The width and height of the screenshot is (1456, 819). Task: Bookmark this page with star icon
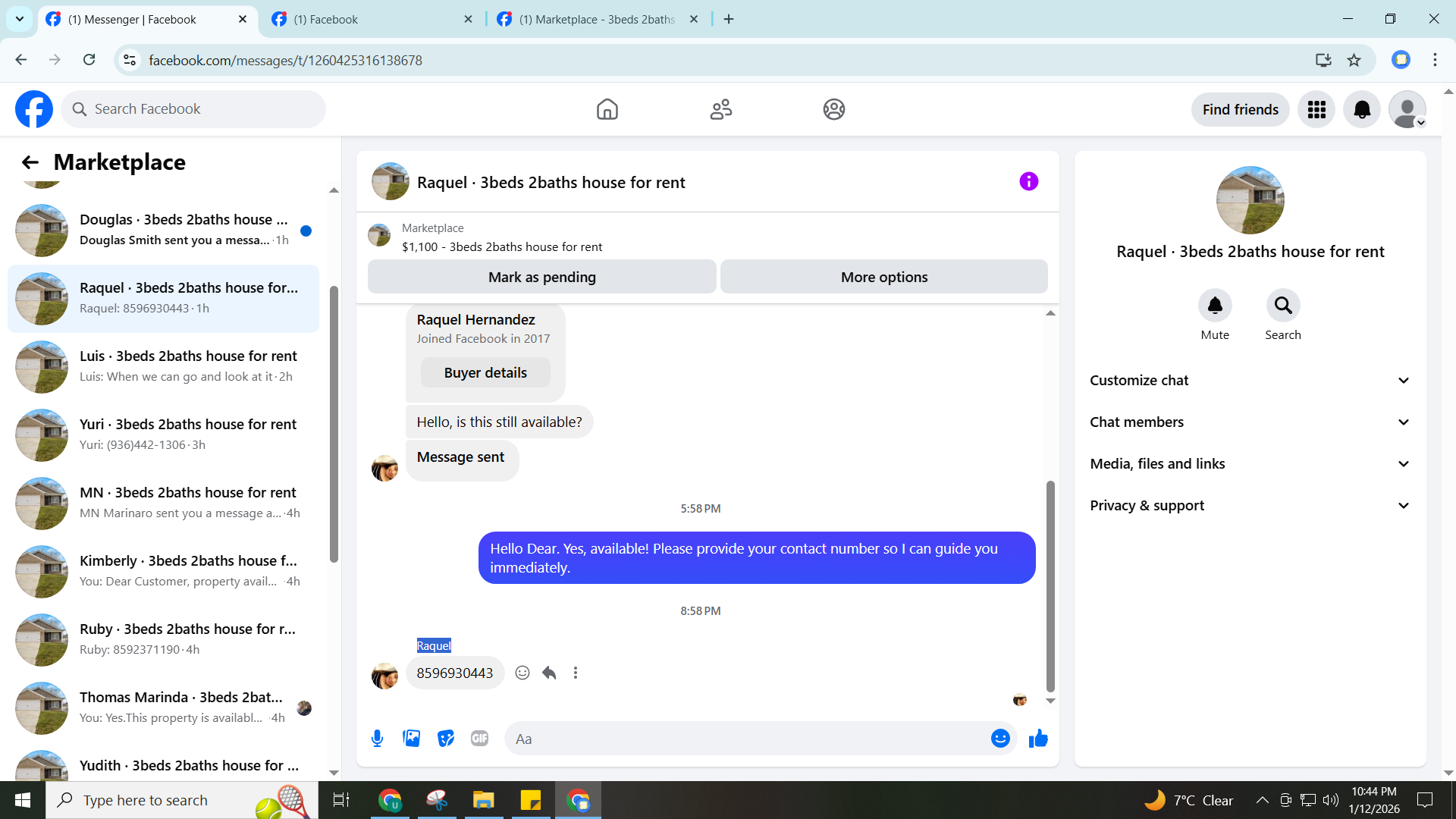click(x=1354, y=60)
